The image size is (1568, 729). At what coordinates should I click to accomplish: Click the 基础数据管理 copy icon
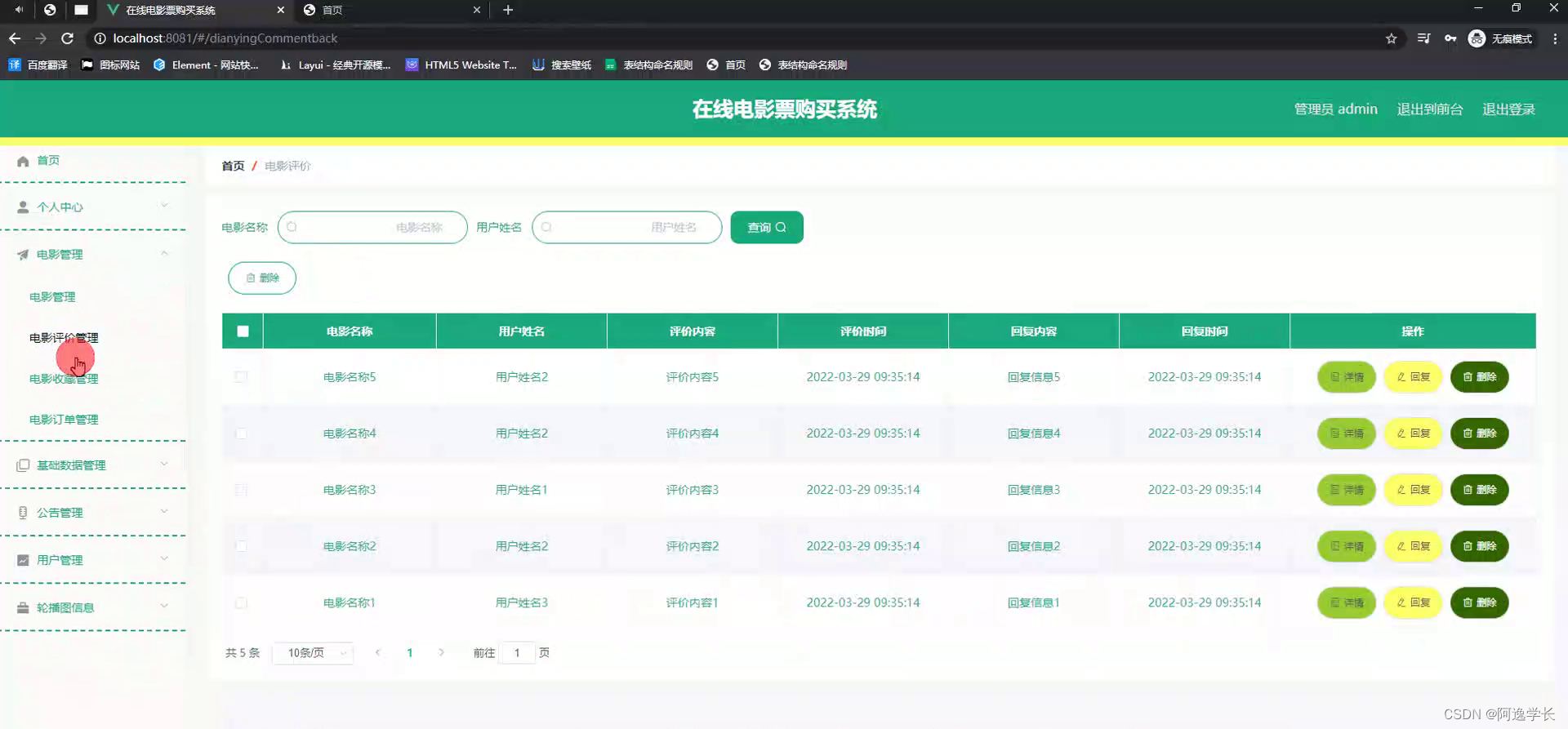pos(23,465)
